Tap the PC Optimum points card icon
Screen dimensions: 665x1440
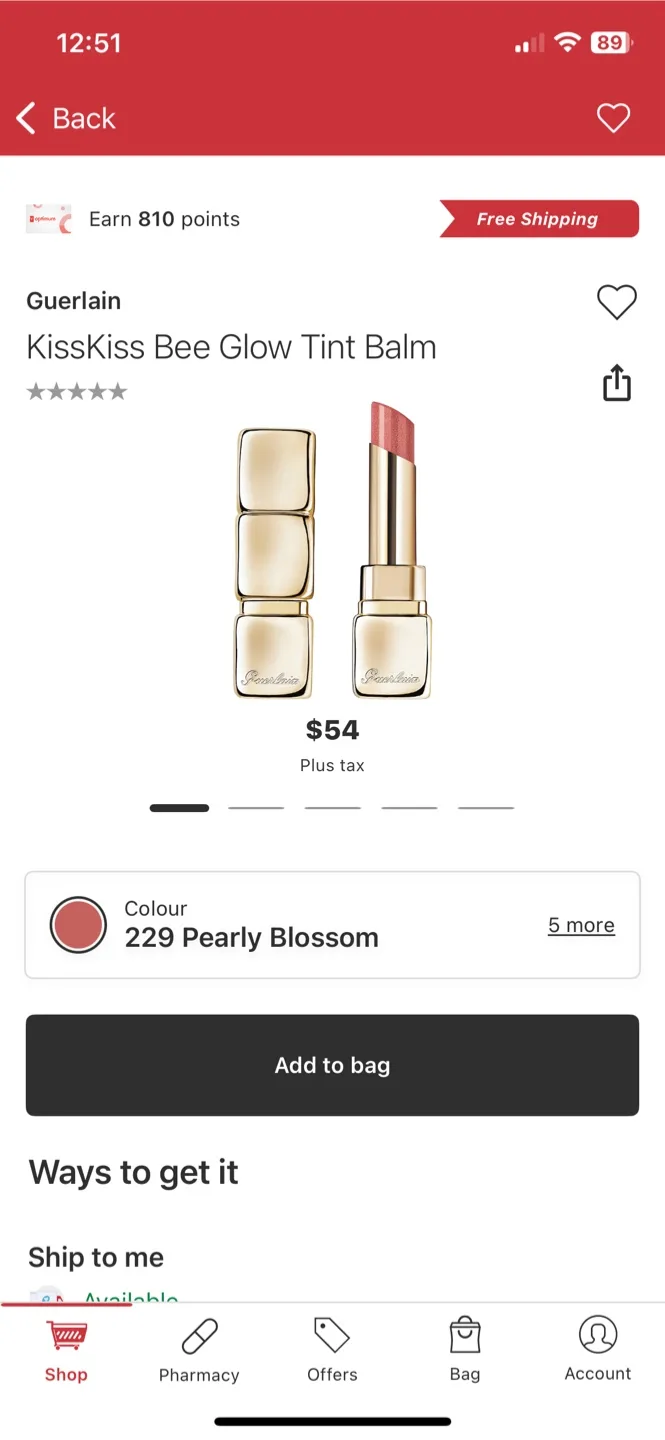[48, 218]
